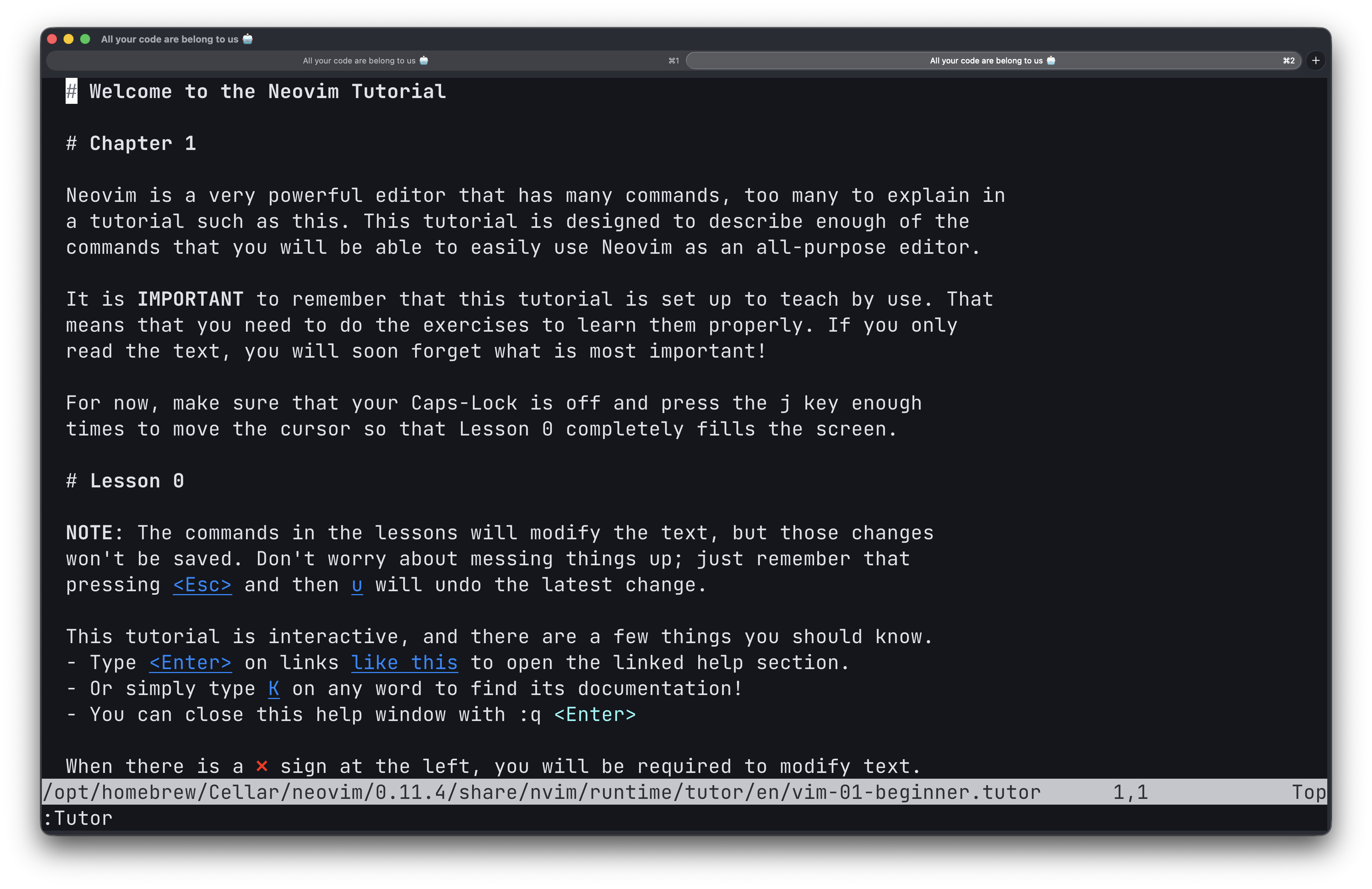Screen dimensions: 1372x889
Task: Click the yellow minimize window button
Action: 69,39
